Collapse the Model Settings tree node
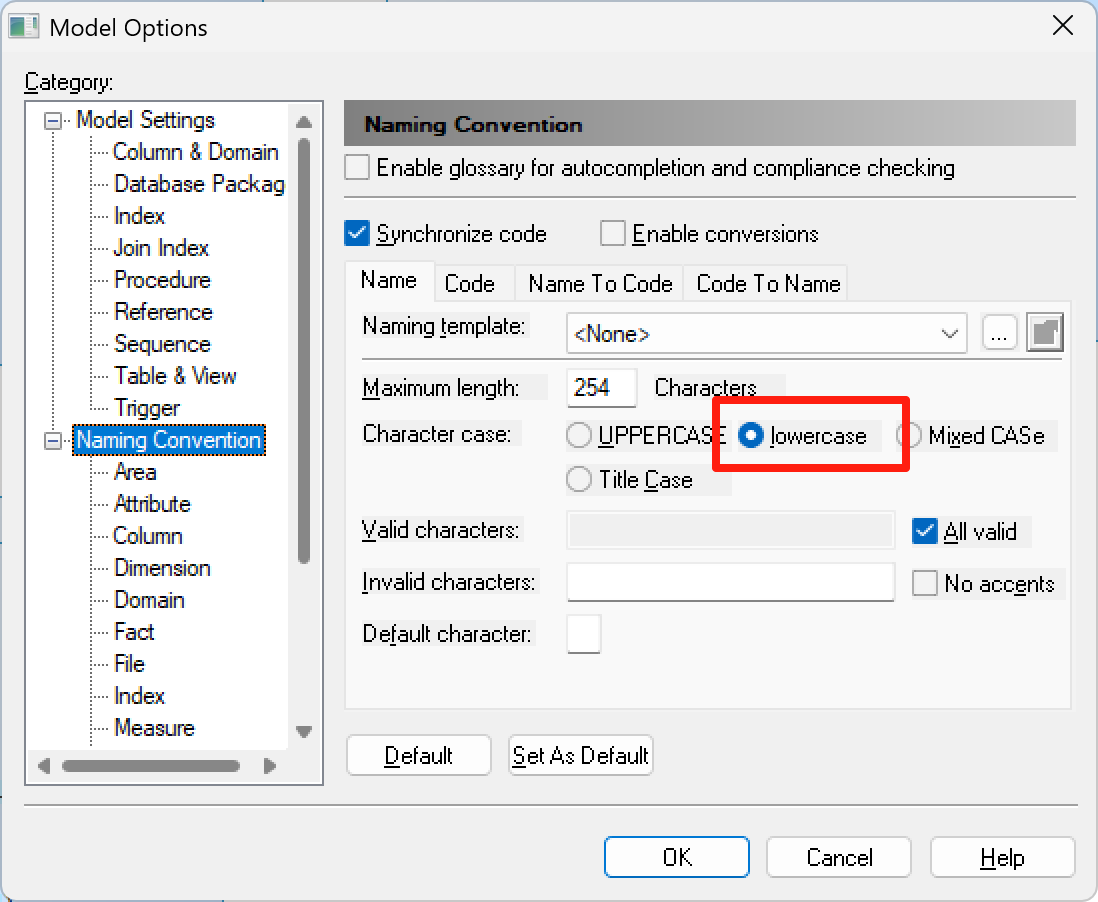Screen dimensions: 1098x902 (x=53, y=121)
